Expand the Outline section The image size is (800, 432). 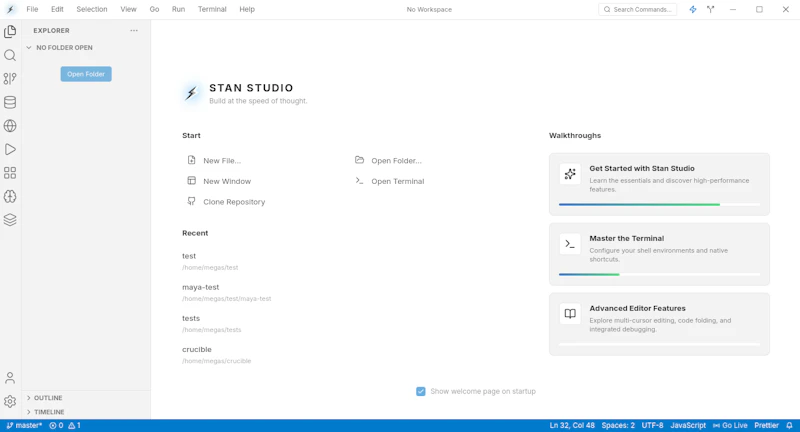point(29,398)
